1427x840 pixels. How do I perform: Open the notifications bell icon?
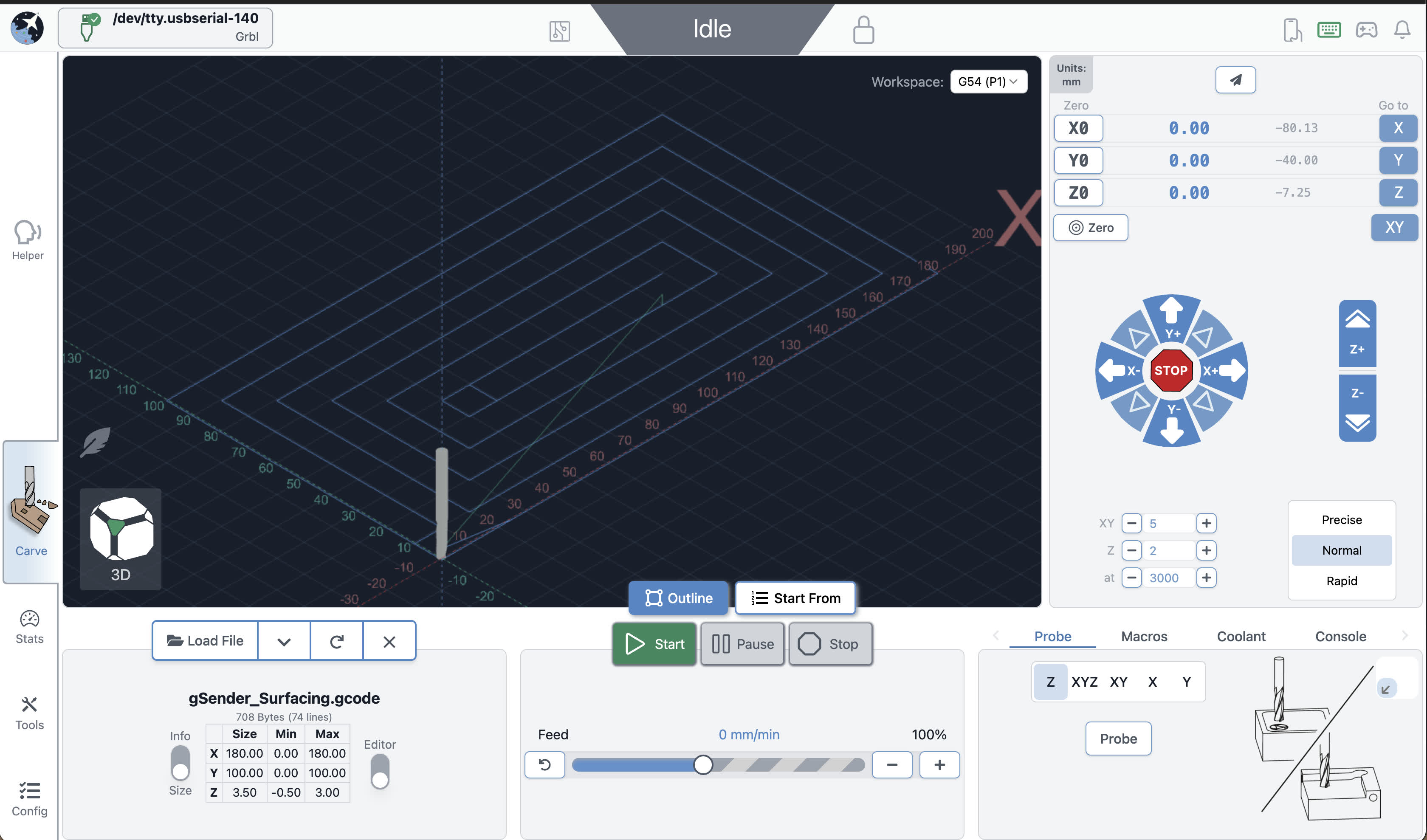1402,29
